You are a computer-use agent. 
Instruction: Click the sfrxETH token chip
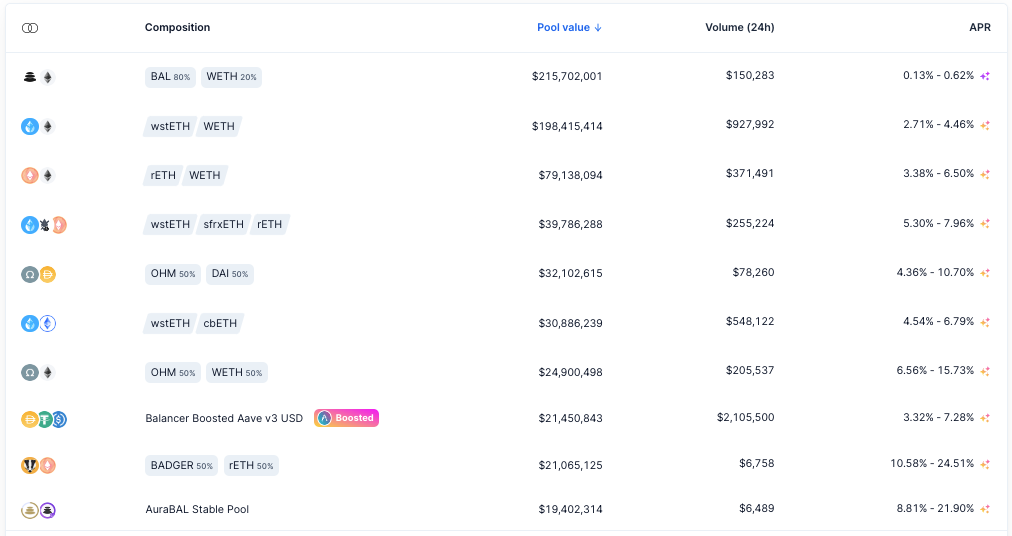pos(223,225)
